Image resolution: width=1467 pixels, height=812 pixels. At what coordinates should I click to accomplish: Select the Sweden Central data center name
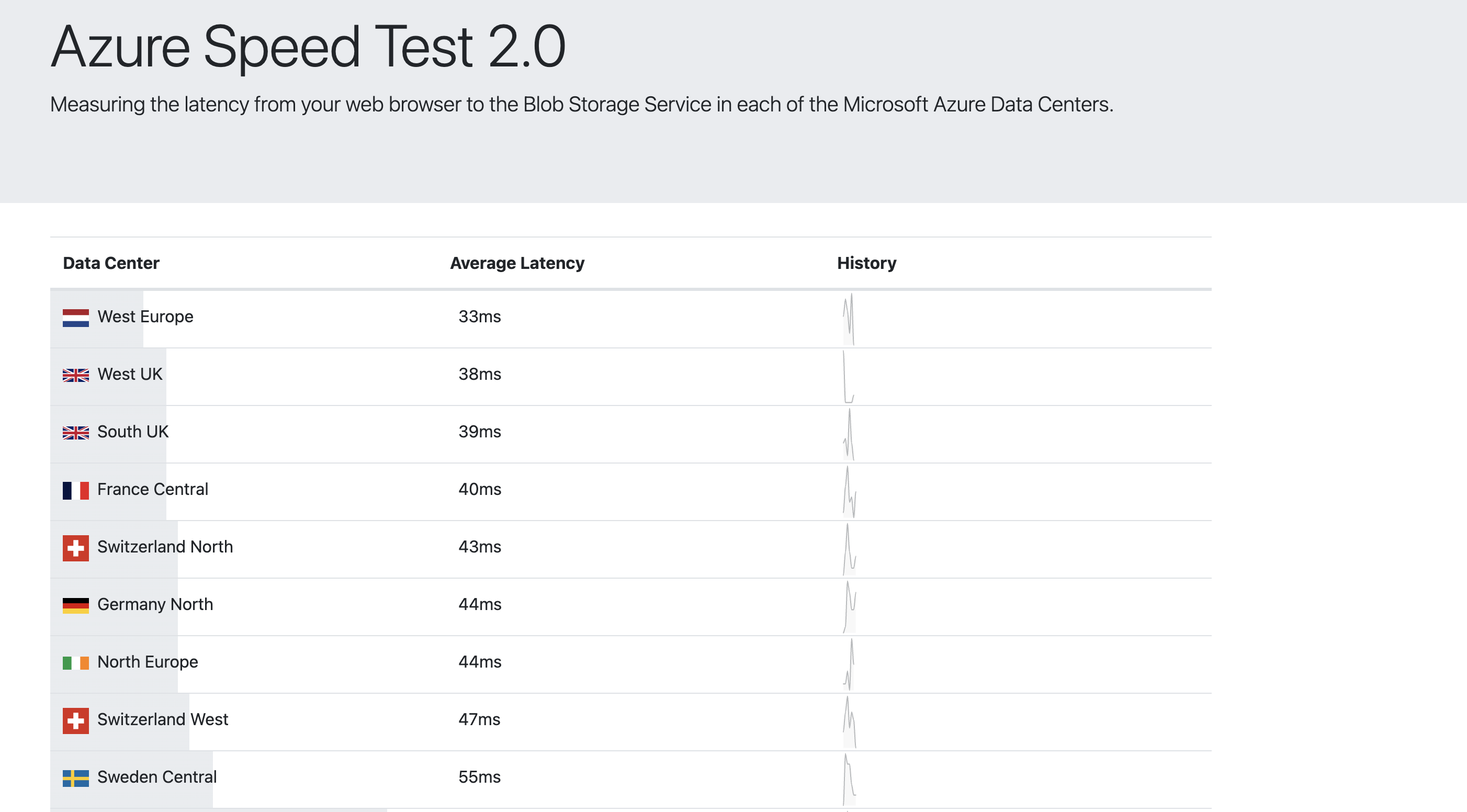(x=156, y=777)
